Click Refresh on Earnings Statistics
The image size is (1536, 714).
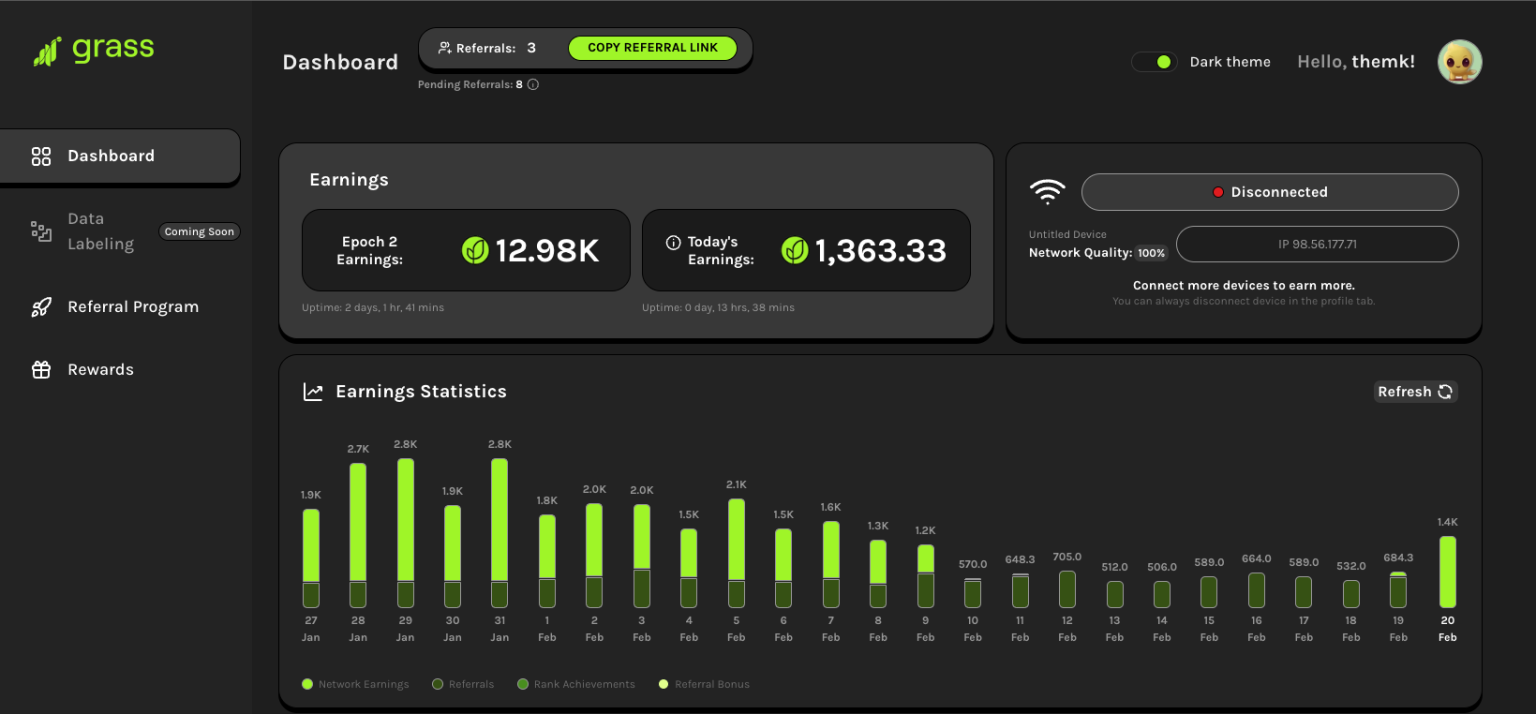[x=1415, y=391]
